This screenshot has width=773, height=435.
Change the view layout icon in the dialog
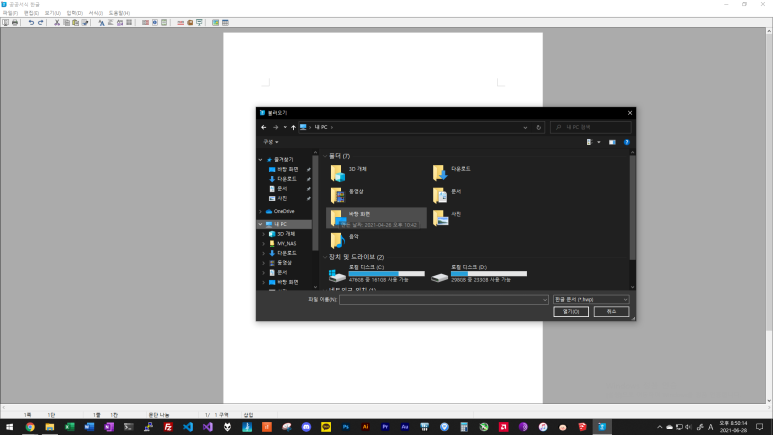click(590, 142)
